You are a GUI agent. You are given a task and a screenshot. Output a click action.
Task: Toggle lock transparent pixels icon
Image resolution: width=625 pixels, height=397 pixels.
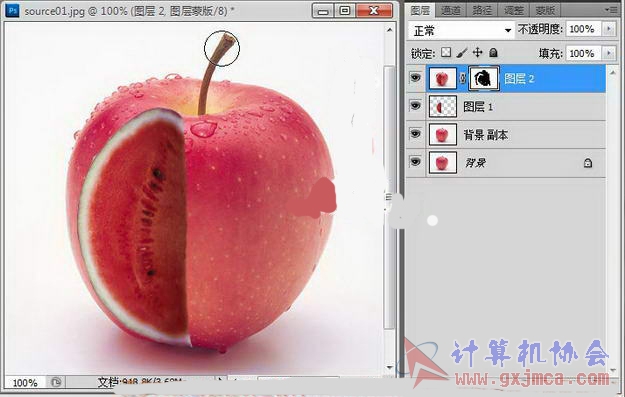click(446, 53)
